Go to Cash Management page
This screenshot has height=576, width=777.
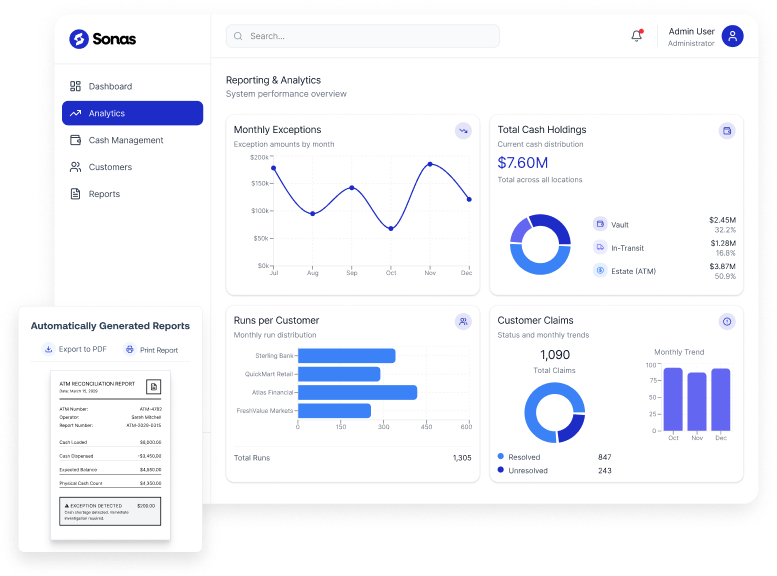click(125, 140)
